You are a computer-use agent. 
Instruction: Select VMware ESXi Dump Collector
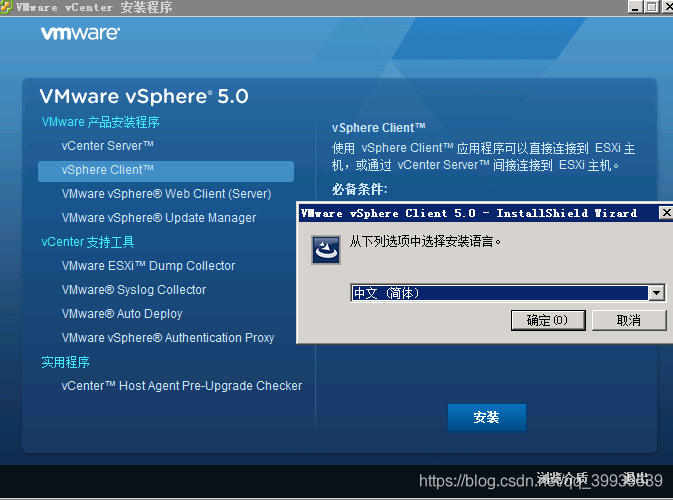tap(148, 266)
